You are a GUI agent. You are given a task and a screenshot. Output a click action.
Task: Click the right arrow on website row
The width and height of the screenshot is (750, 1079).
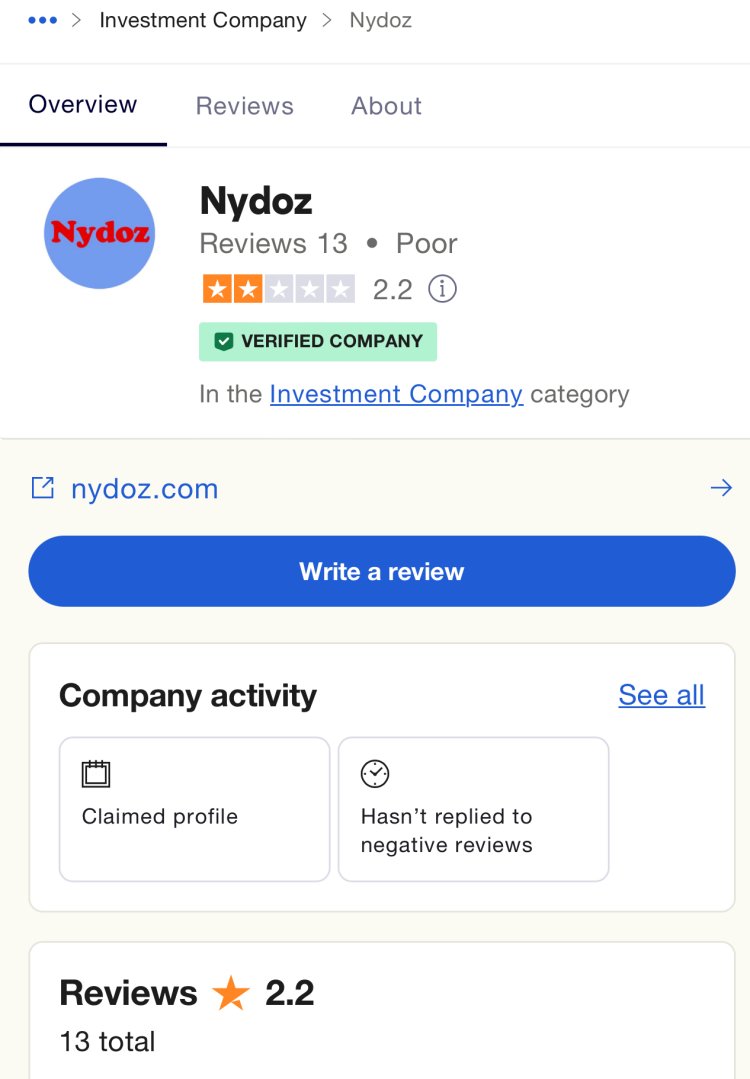pyautogui.click(x=721, y=488)
